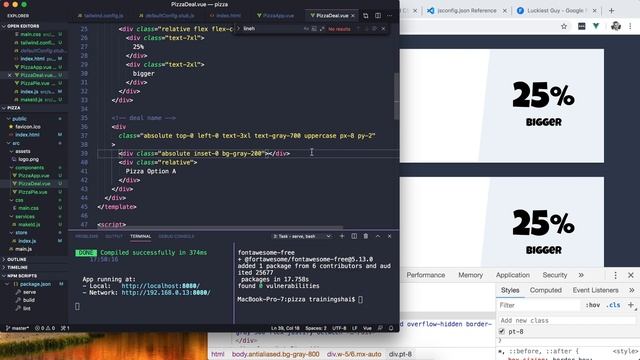Switch to the Problems panel tab
Screen dimensions: 640x360
click(x=87, y=236)
